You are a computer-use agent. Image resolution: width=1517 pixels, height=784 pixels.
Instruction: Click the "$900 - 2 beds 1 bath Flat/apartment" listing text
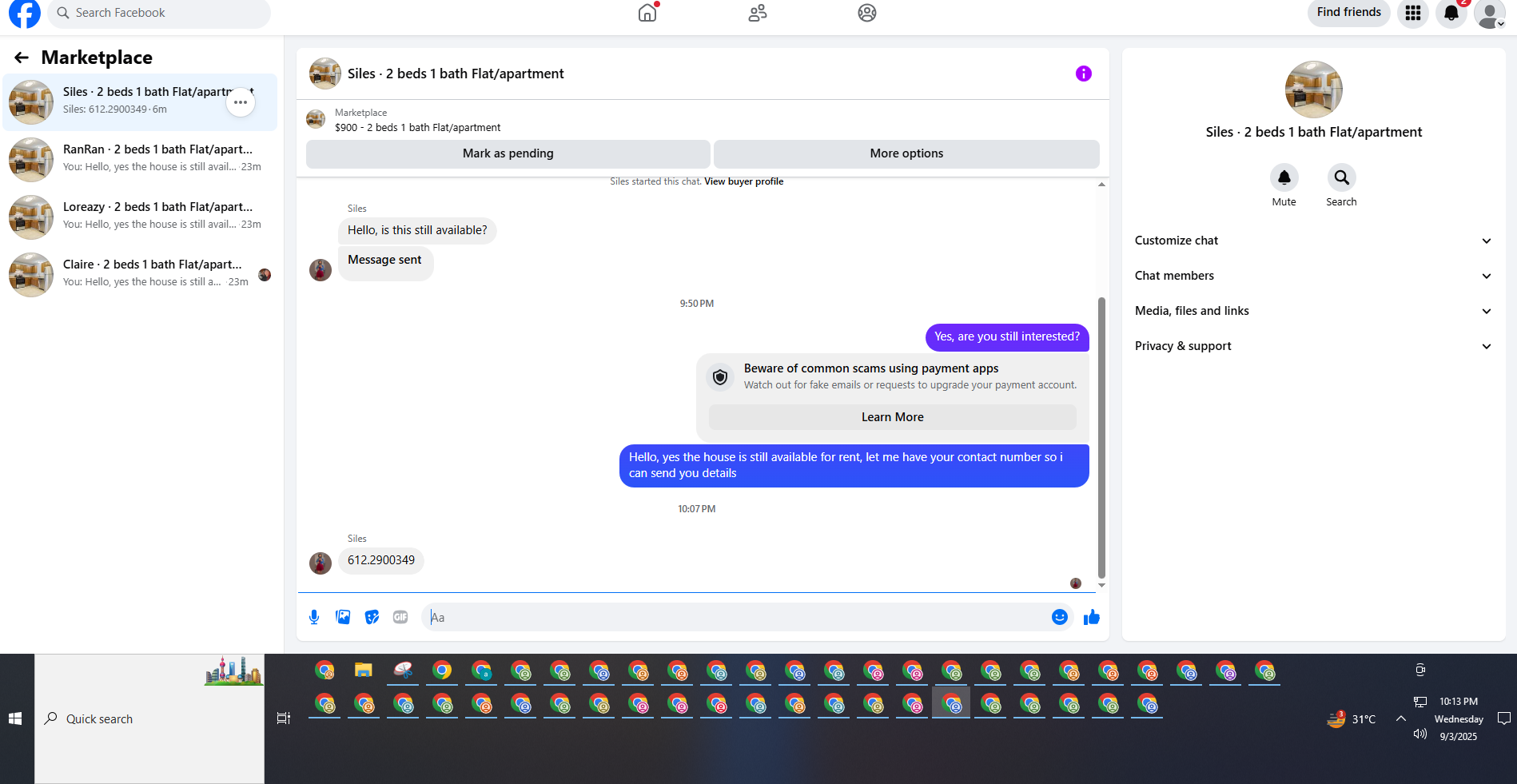pyautogui.click(x=418, y=128)
